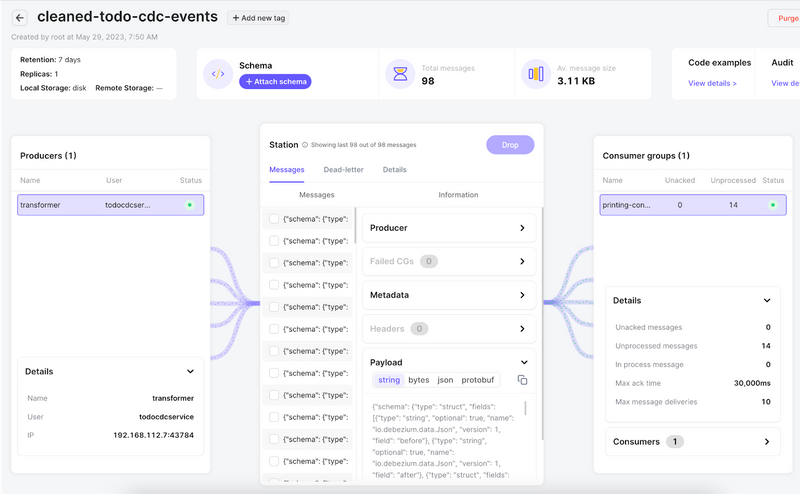Click the copy payload icon

coord(522,380)
